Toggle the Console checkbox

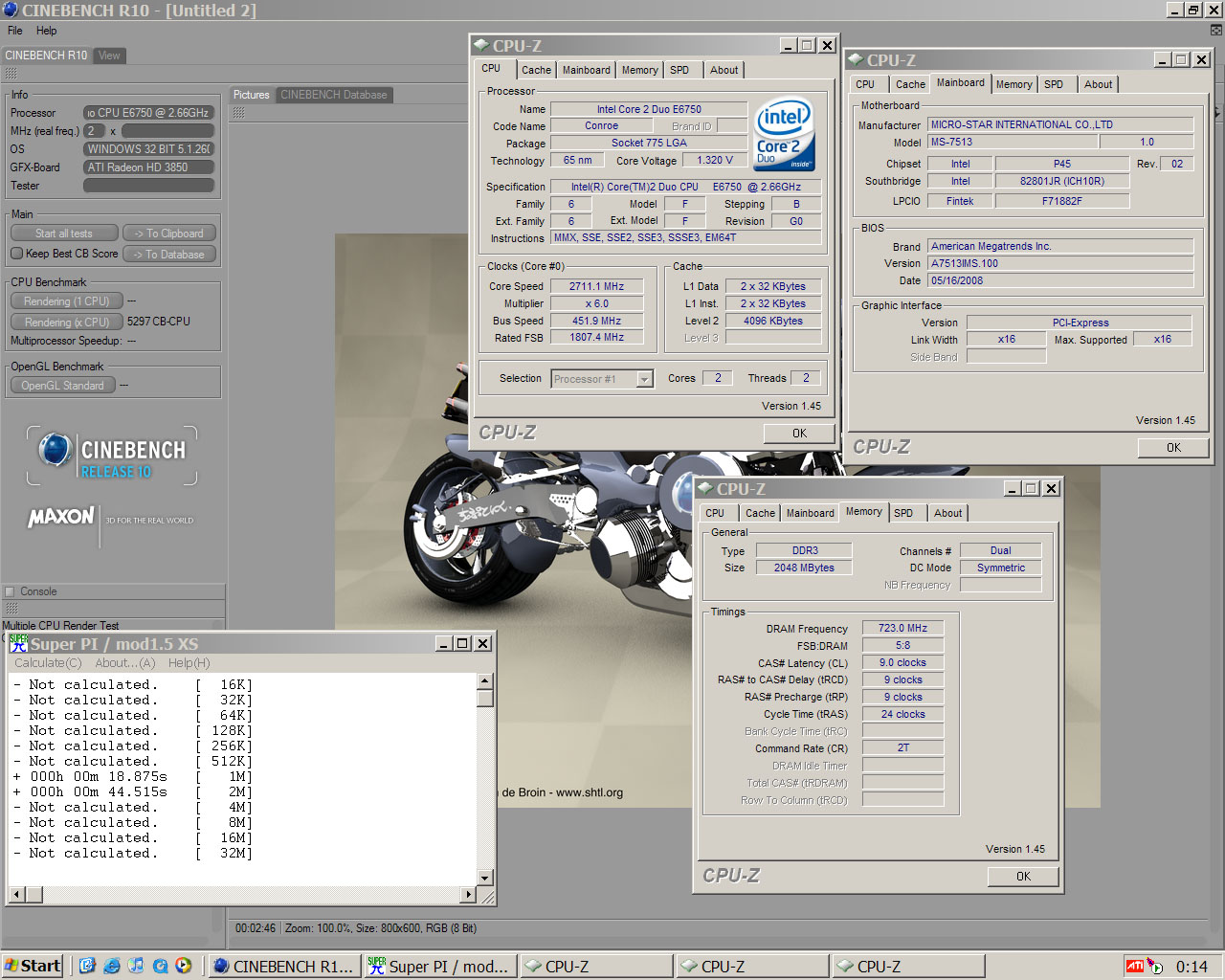point(10,591)
